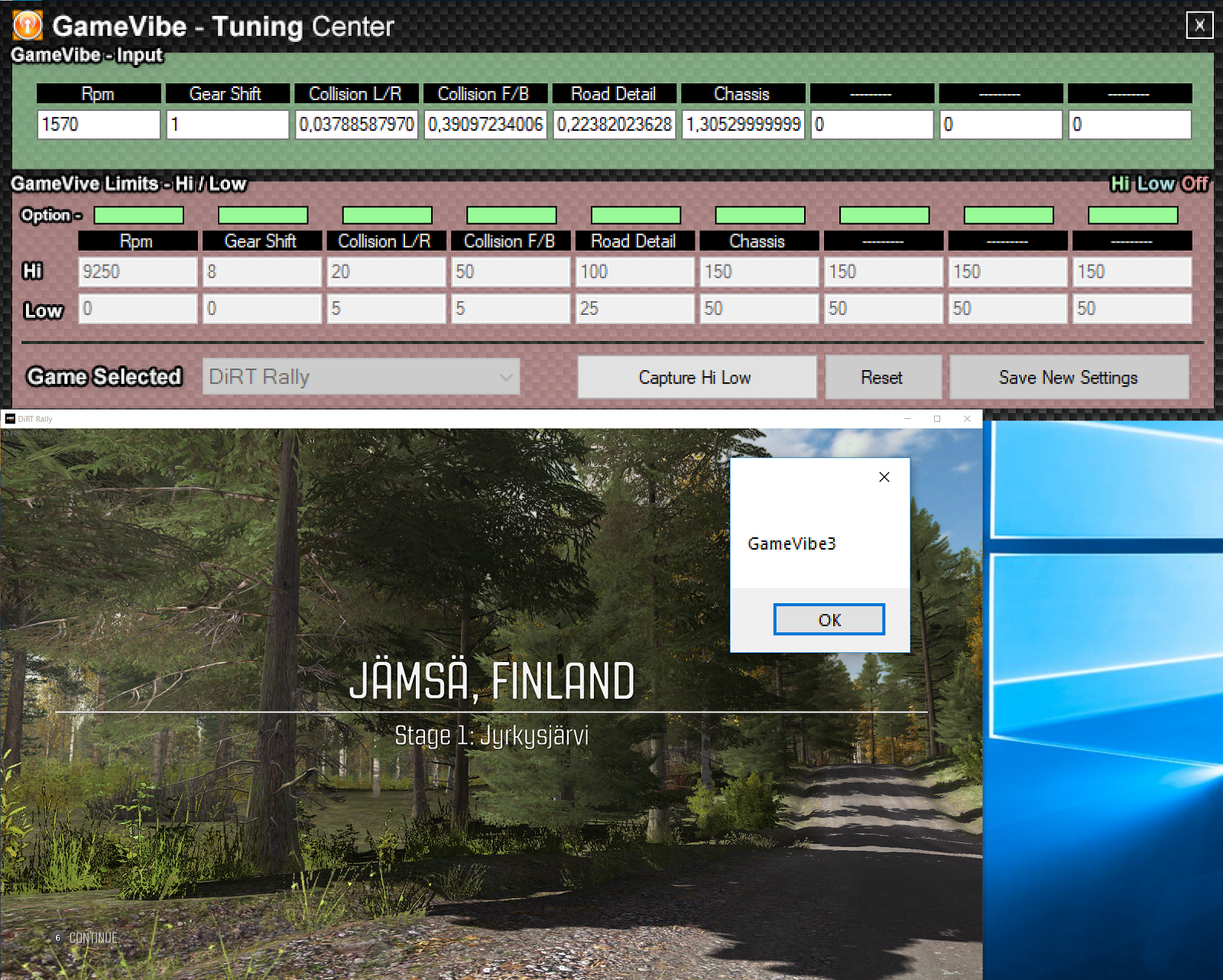Close the GameVibe Tuning Center window
The width and height of the screenshot is (1223, 980).
tap(1199, 25)
